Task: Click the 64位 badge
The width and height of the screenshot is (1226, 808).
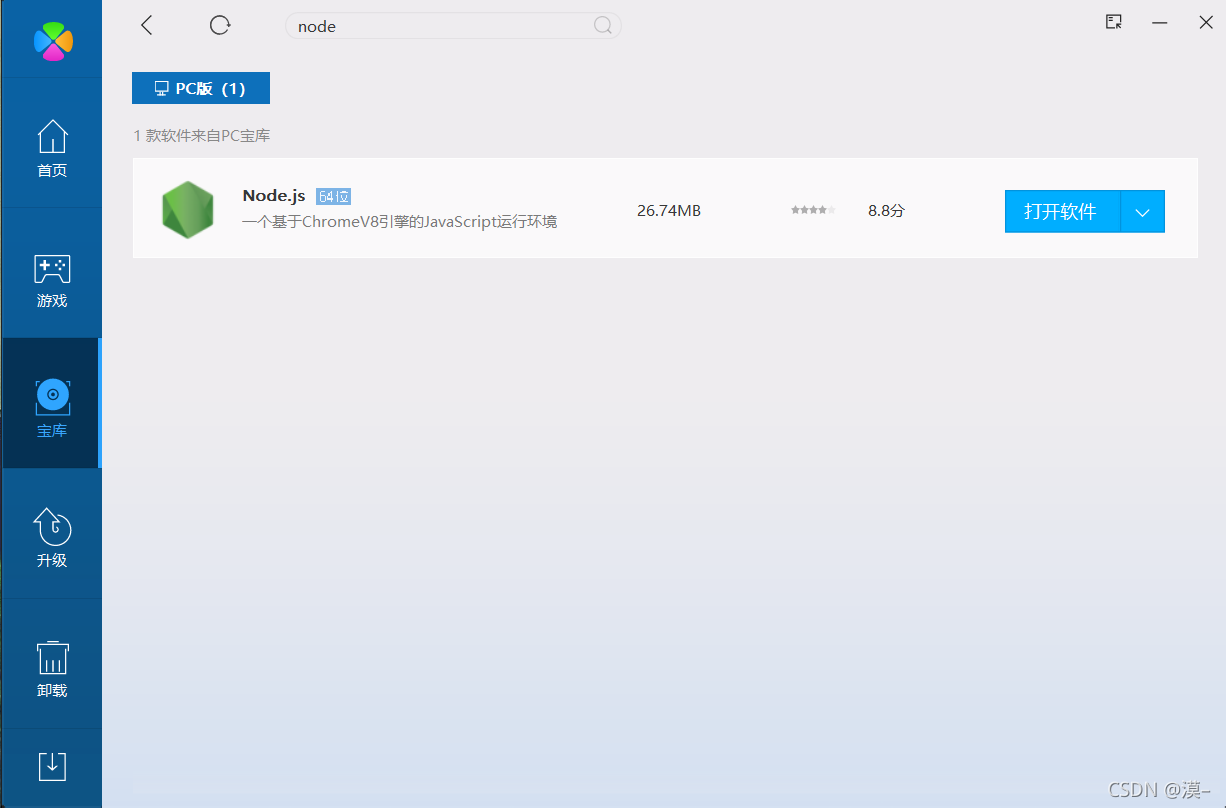Action: [333, 196]
